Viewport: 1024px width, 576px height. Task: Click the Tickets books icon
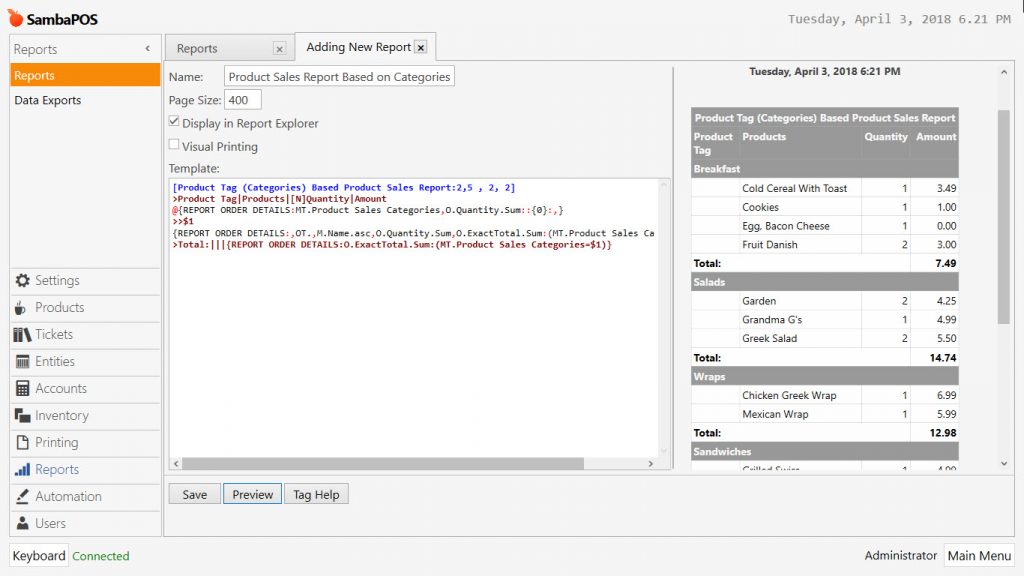(22, 334)
